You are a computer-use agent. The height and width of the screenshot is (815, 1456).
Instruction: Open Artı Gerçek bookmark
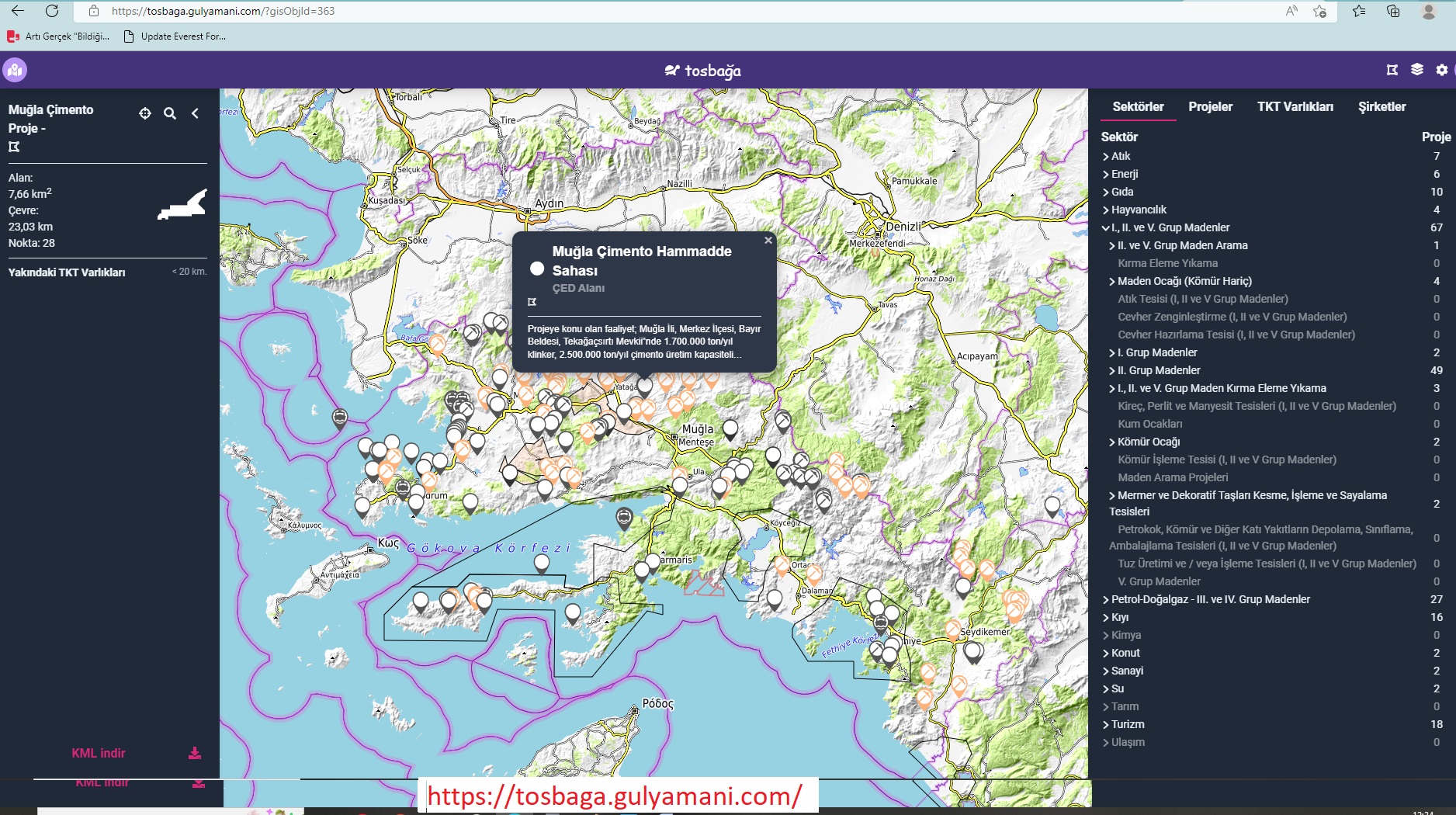pyautogui.click(x=58, y=36)
